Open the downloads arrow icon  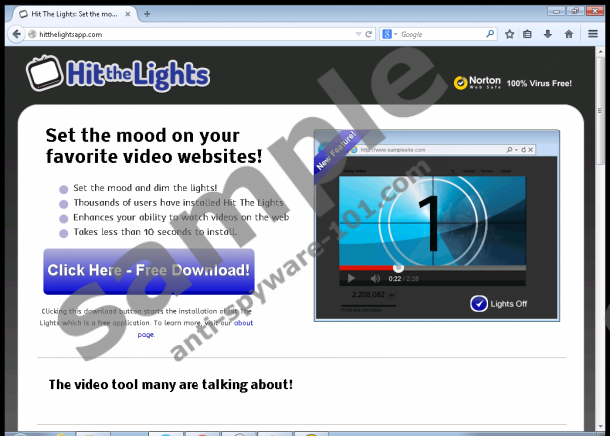click(547, 34)
